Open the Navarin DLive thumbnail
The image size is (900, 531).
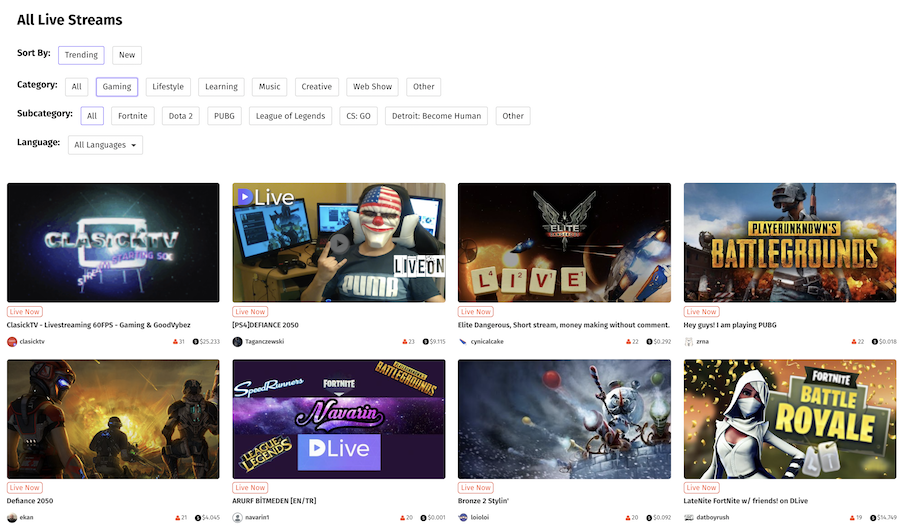(339, 419)
